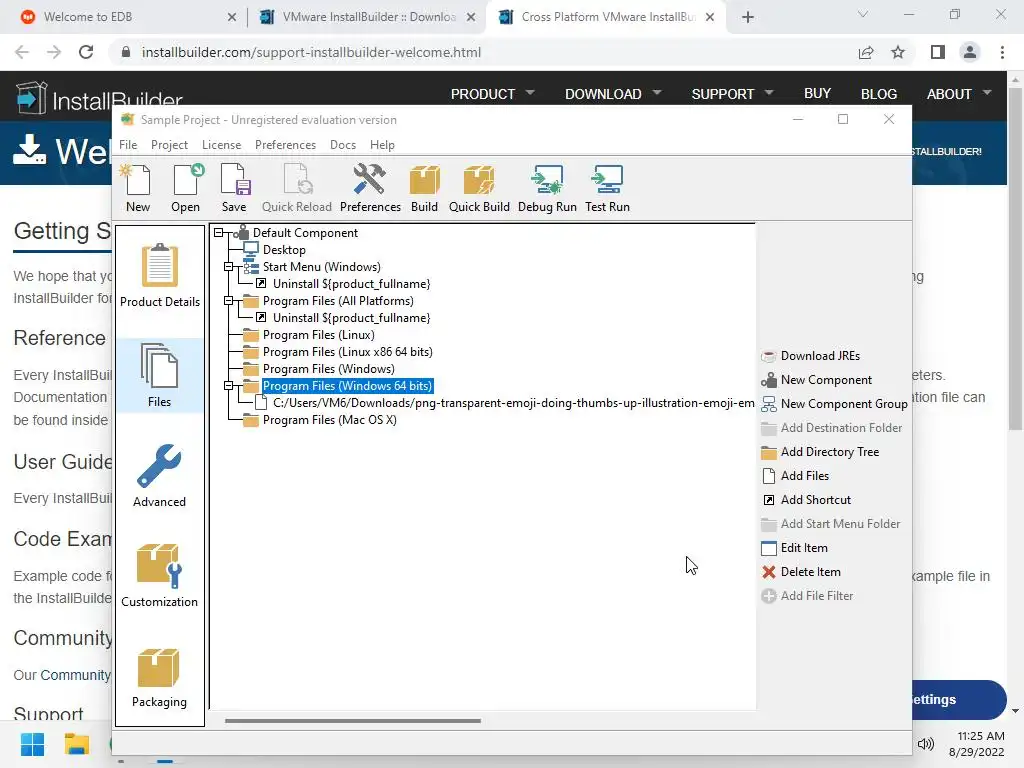Open Customization section in sidebar
Screen dimensions: 1024x768
[x=159, y=575]
